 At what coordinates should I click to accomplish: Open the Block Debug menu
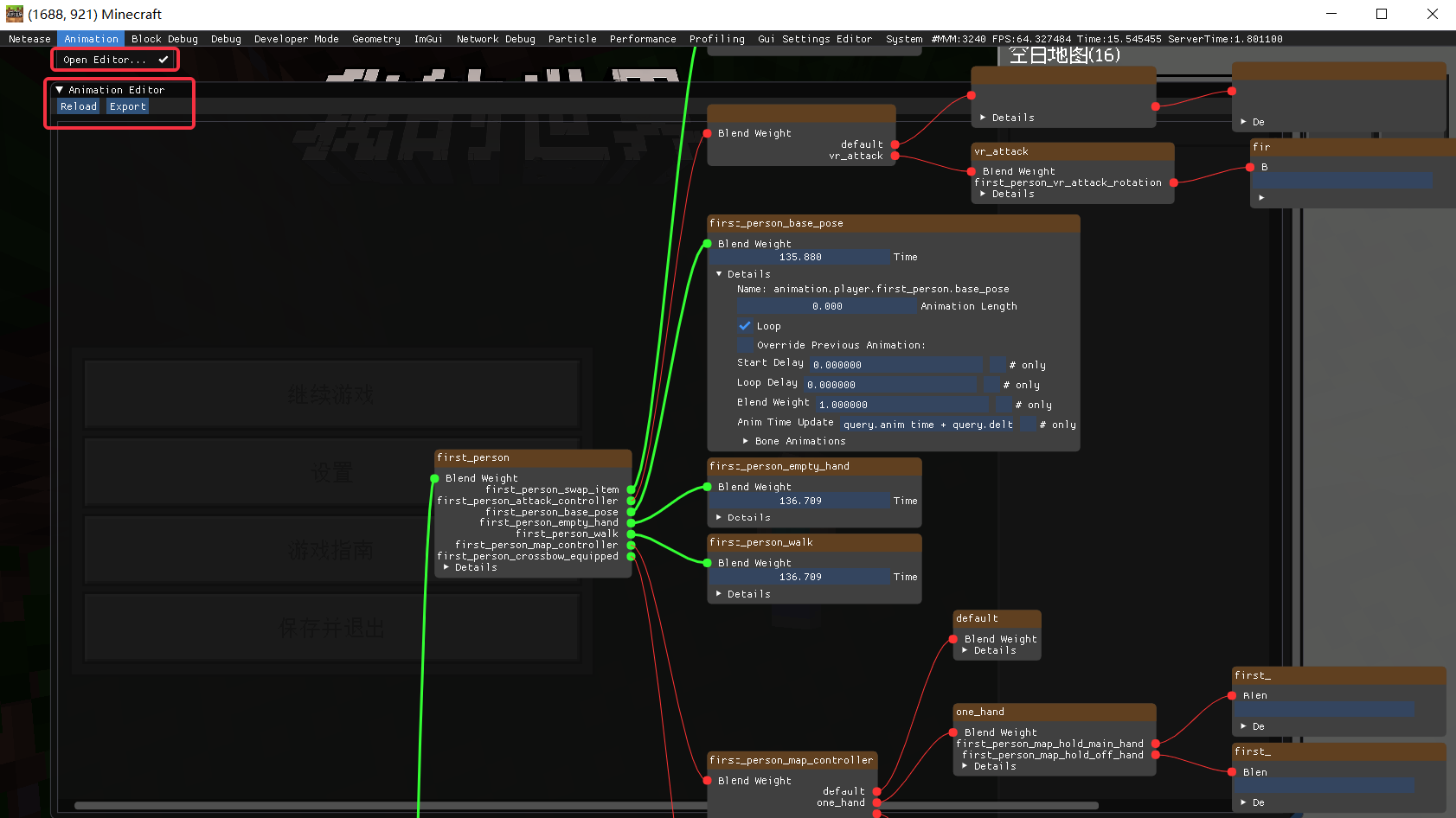[x=164, y=39]
